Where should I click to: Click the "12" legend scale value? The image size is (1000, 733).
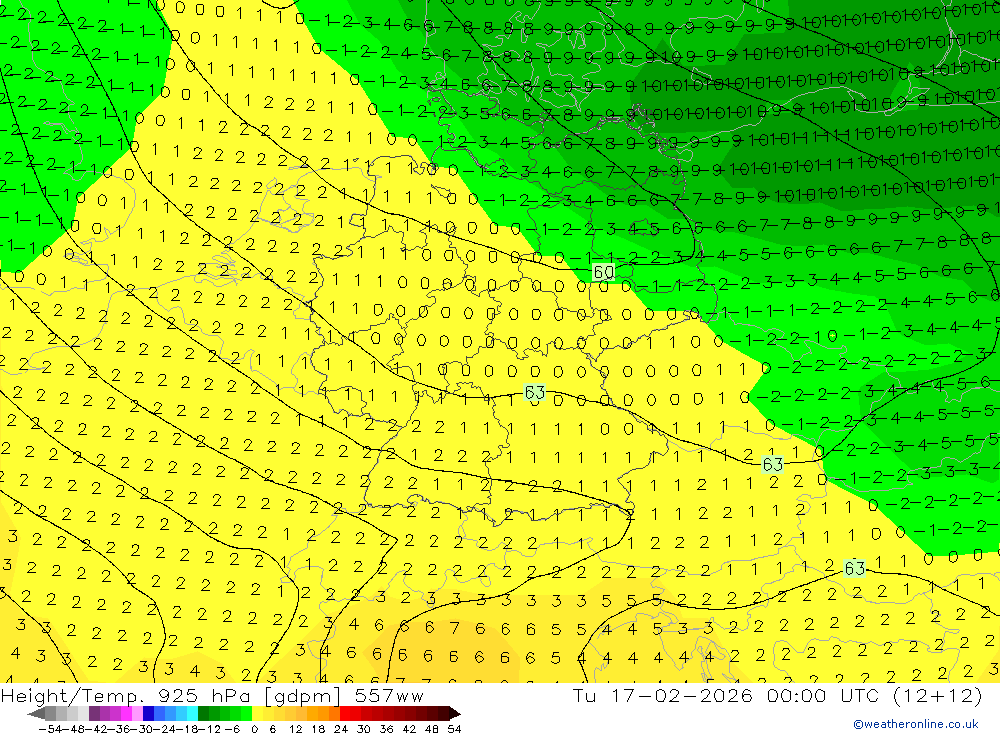pyautogui.click(x=295, y=729)
